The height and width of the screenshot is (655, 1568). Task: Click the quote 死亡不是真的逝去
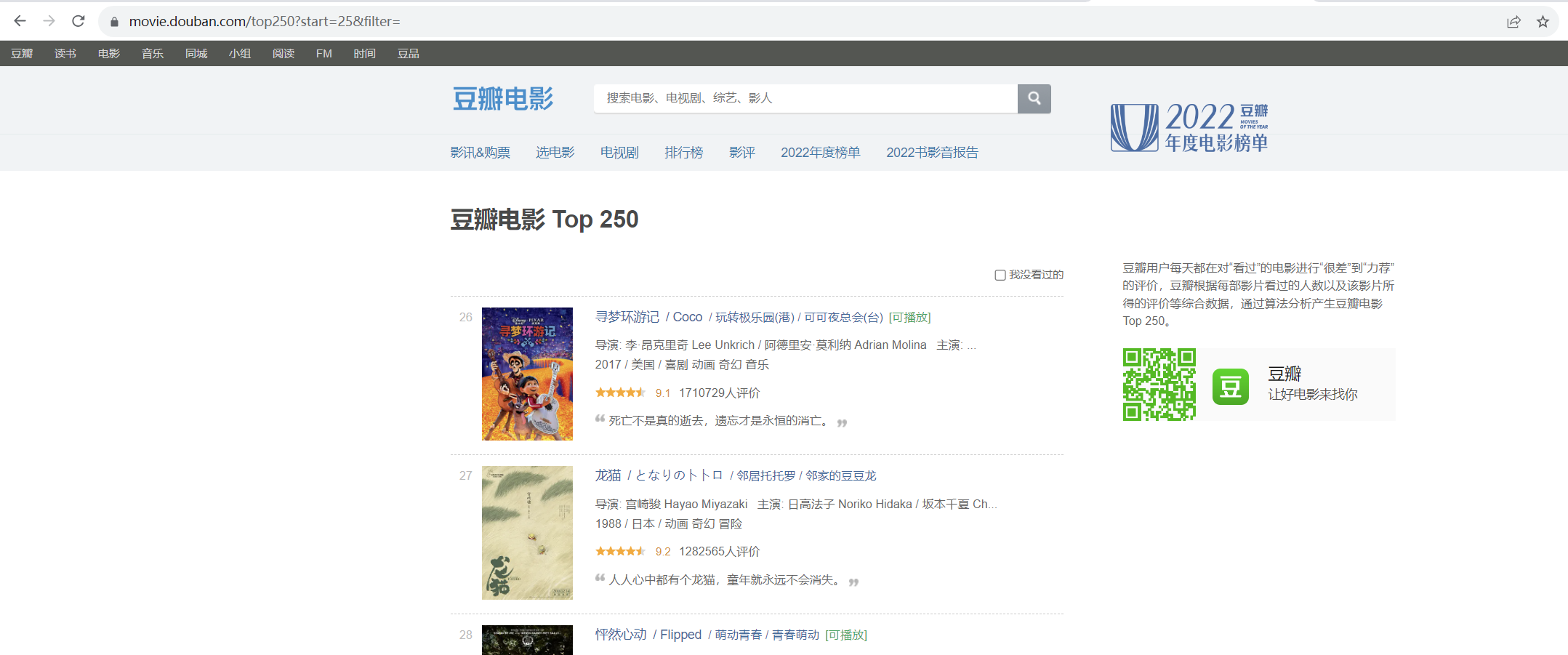(720, 421)
